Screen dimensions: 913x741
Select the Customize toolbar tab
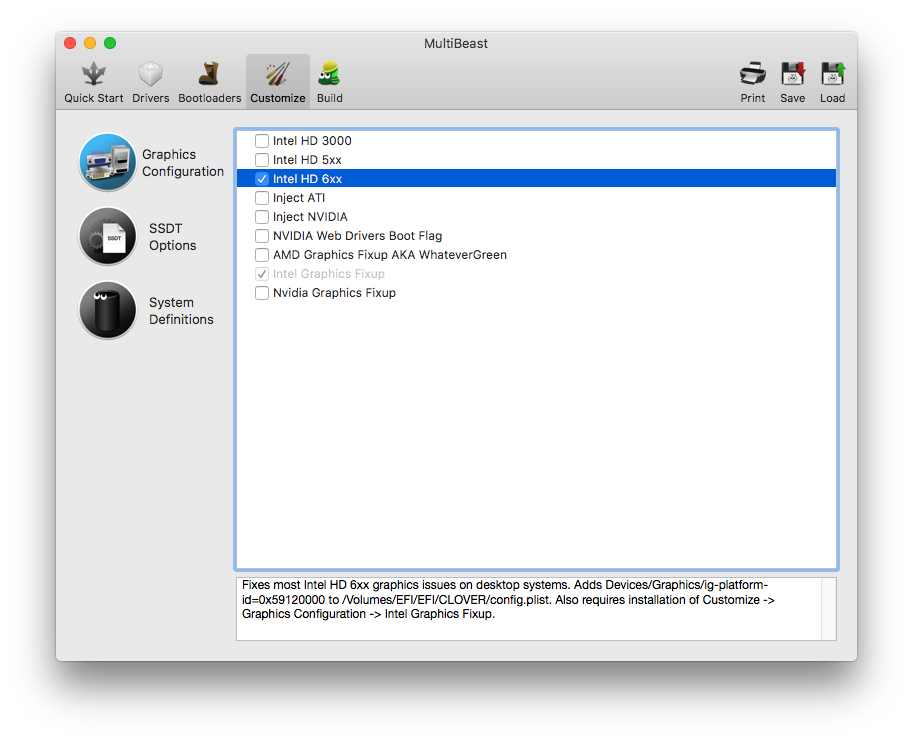click(278, 82)
